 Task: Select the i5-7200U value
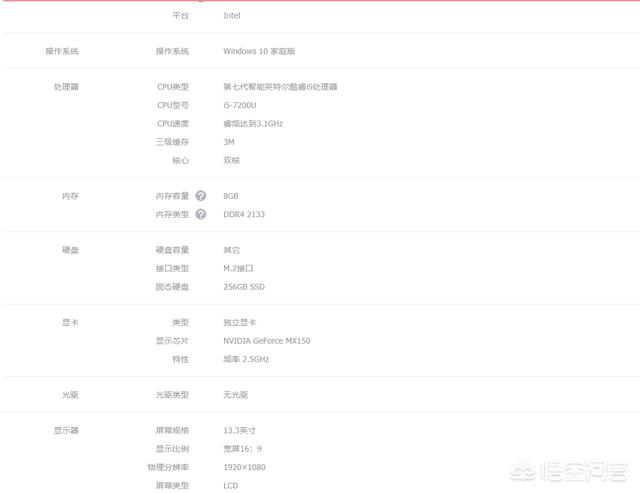point(240,105)
